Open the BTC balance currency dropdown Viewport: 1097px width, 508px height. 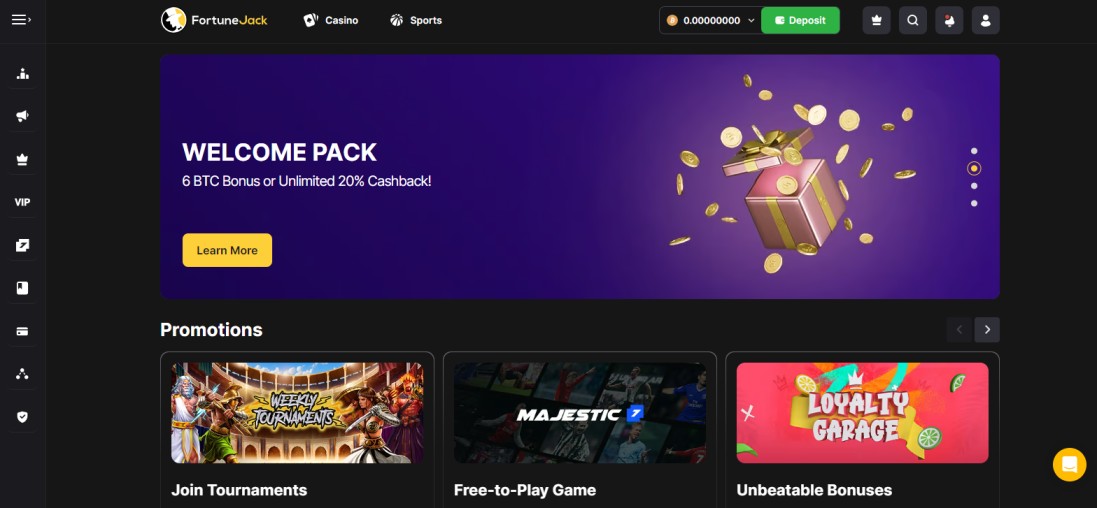point(709,20)
